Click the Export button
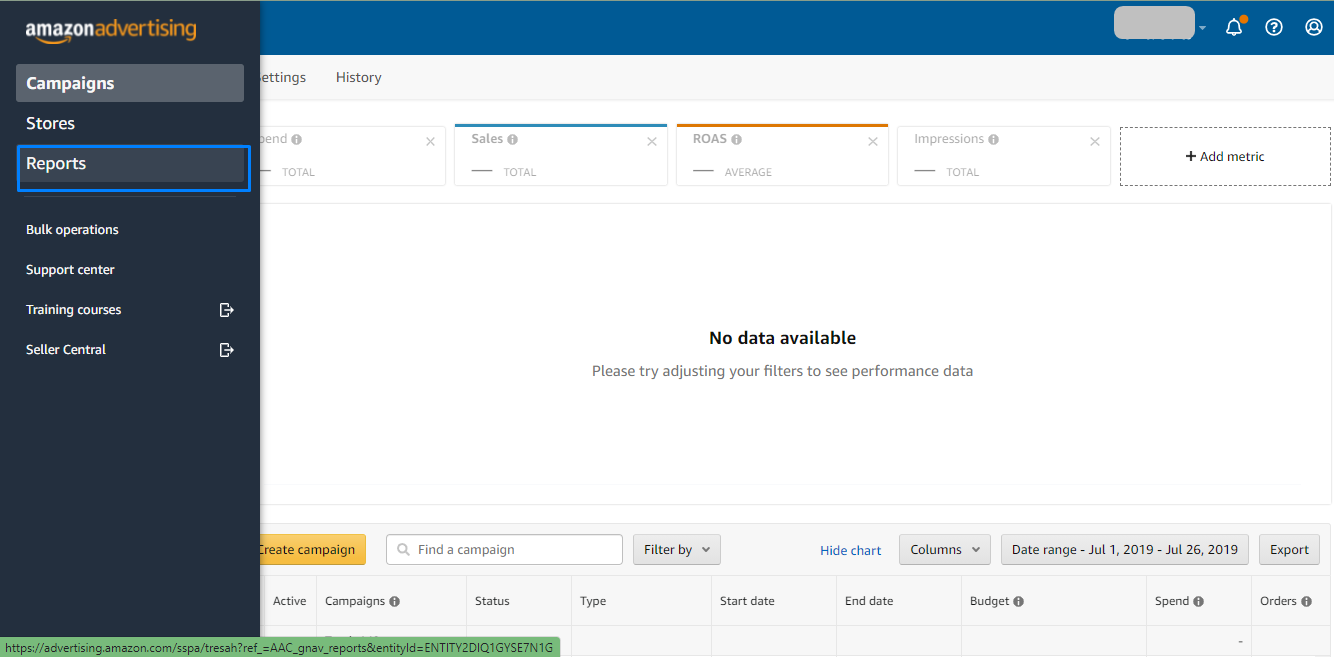Screen dimensions: 1334x657 1289,550
